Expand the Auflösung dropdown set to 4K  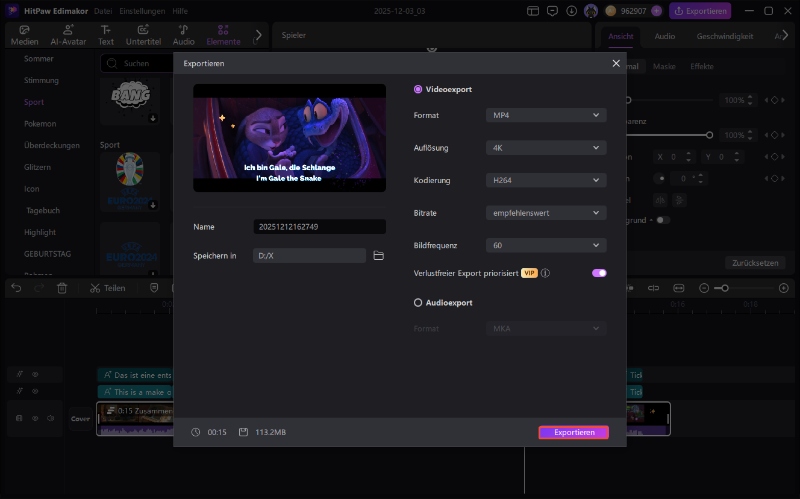[546, 148]
